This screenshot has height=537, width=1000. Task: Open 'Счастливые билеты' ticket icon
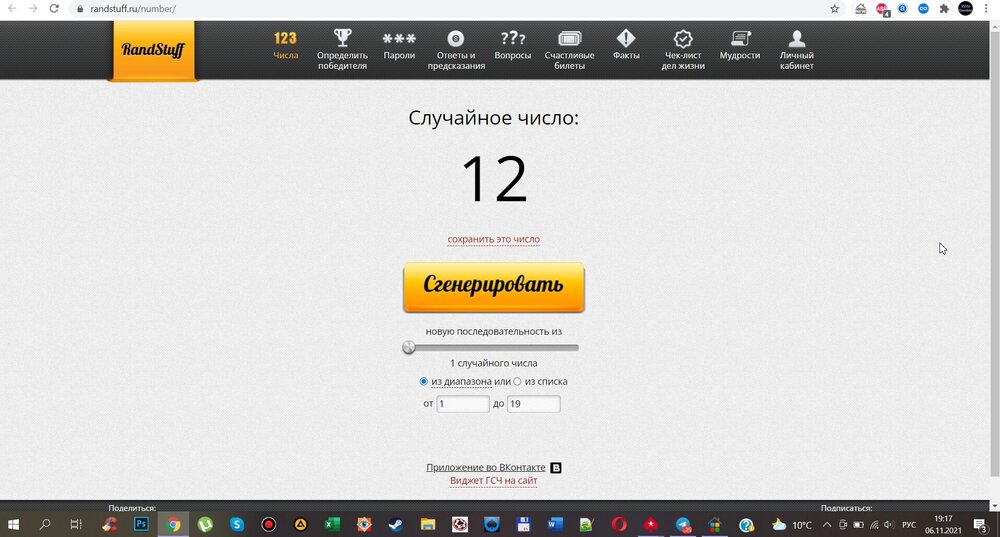(x=569, y=39)
